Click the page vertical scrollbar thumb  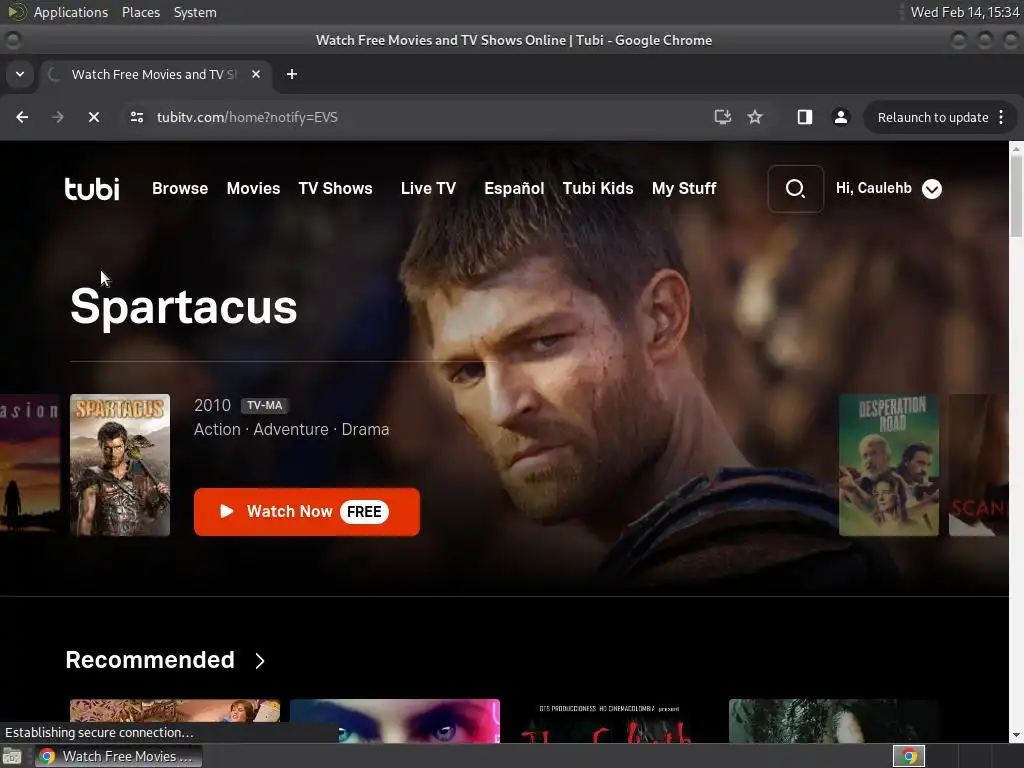coord(1016,196)
